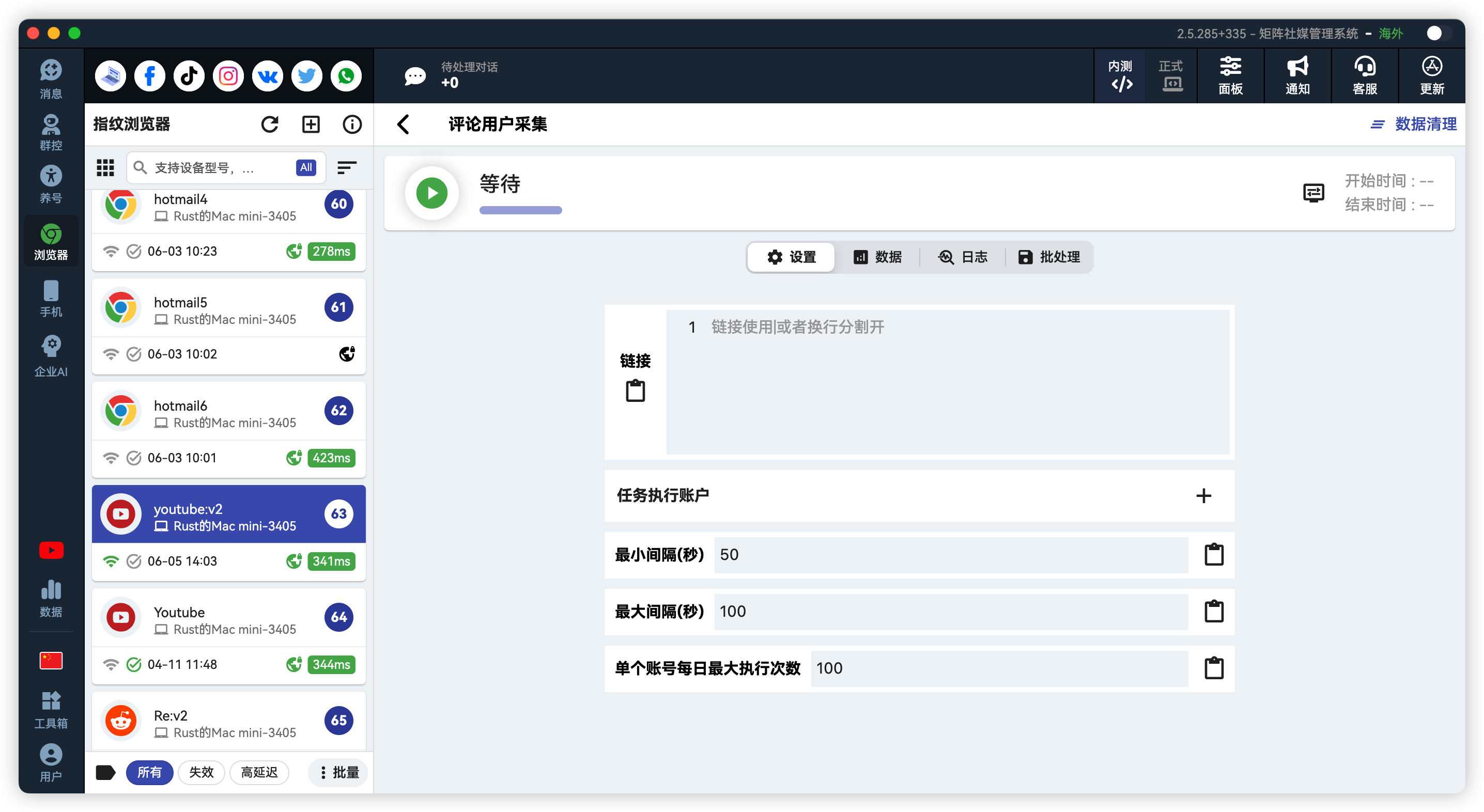Open 数据清理 data cleanup menu
Image resolution: width=1484 pixels, height=812 pixels.
click(x=1413, y=124)
